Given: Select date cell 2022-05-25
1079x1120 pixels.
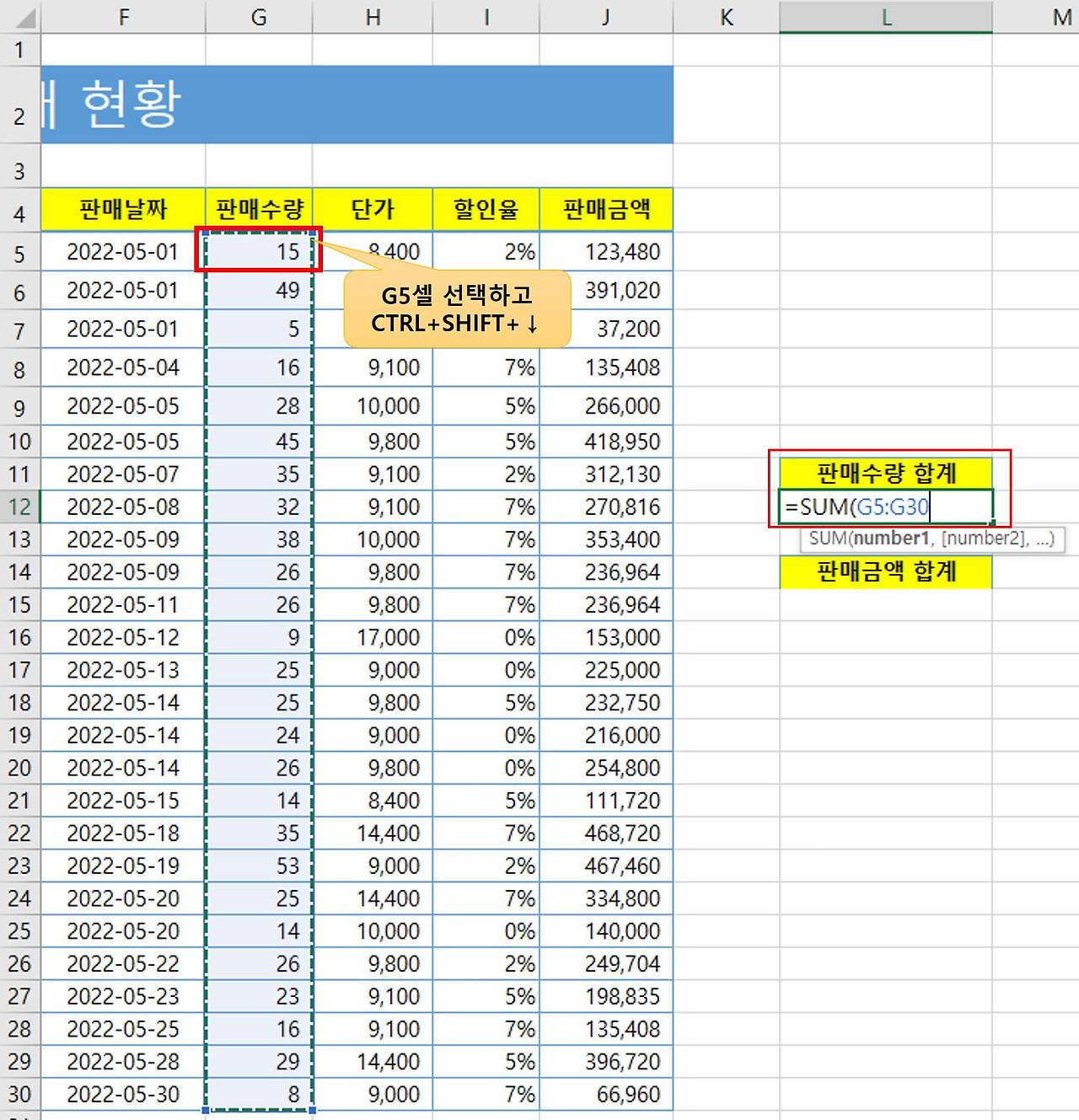Looking at the screenshot, I should [123, 1029].
